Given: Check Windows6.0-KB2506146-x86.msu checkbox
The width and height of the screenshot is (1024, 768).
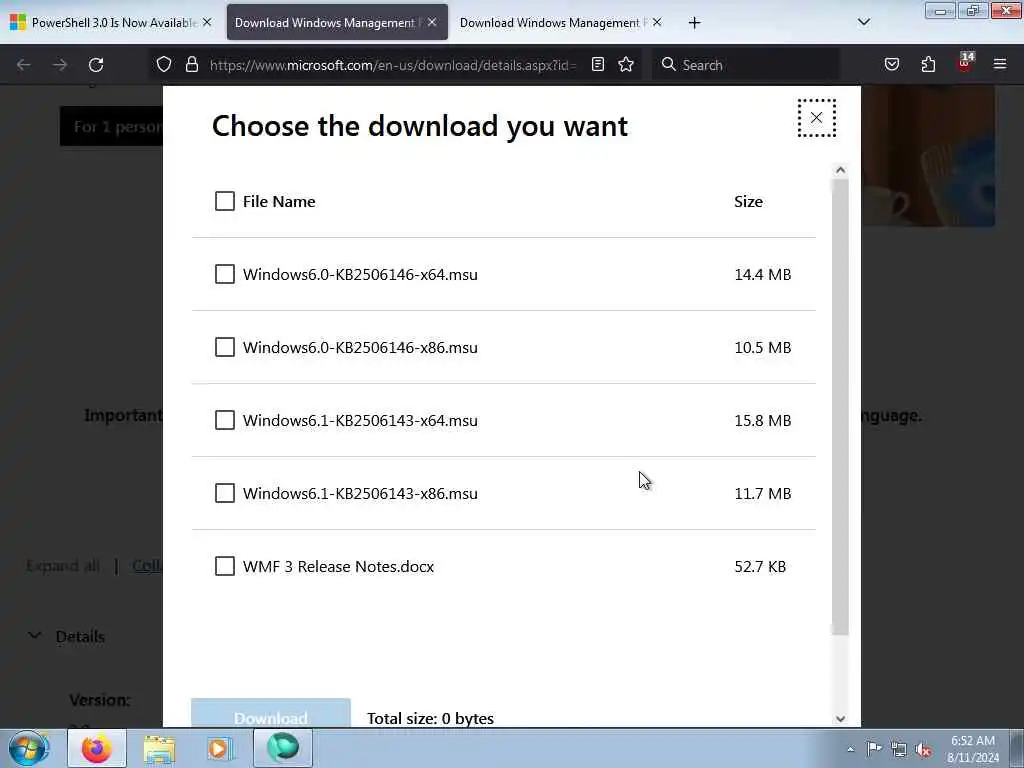Looking at the screenshot, I should click(x=225, y=347).
